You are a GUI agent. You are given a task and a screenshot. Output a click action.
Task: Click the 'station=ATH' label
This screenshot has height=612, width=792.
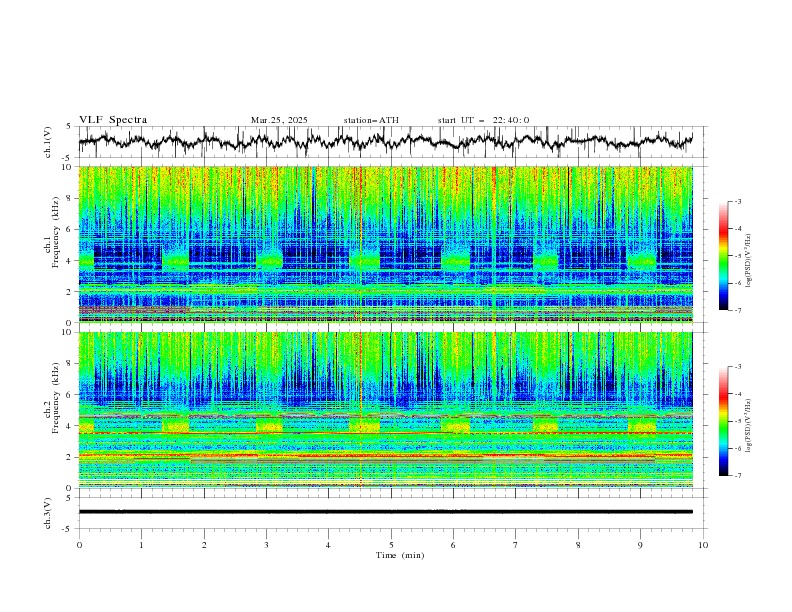tap(371, 120)
